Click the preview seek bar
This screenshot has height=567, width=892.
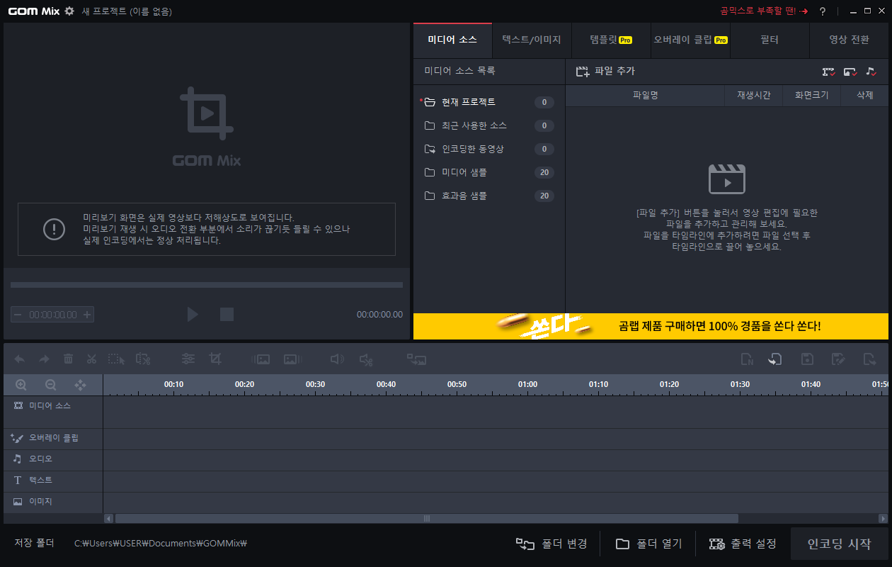point(207,285)
